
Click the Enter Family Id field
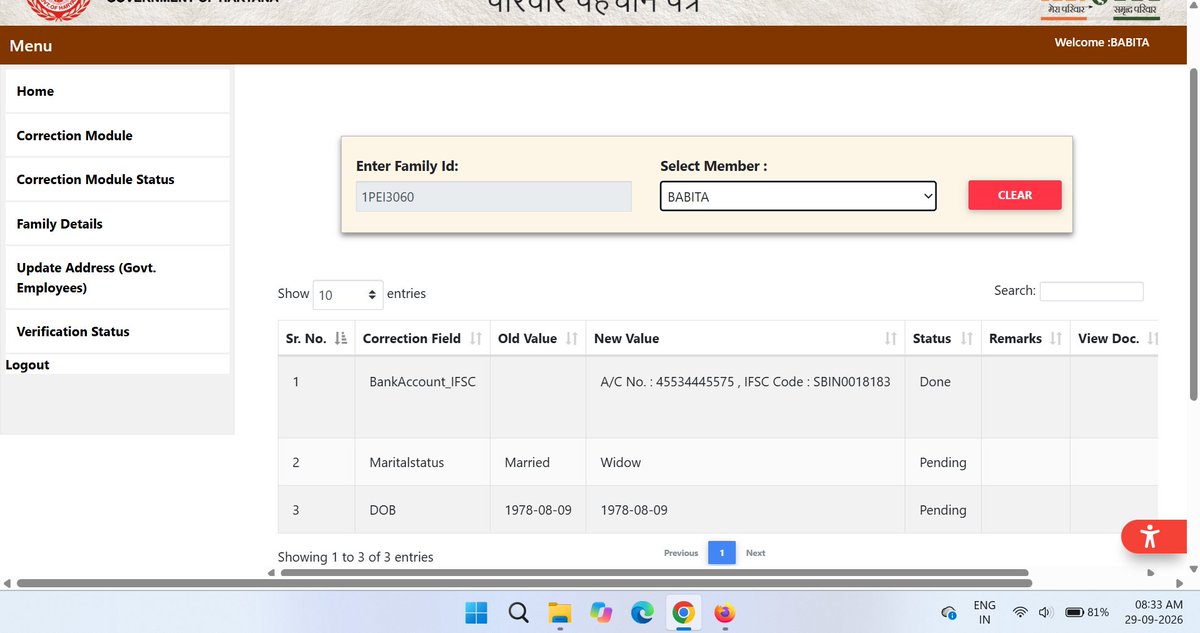tap(494, 196)
